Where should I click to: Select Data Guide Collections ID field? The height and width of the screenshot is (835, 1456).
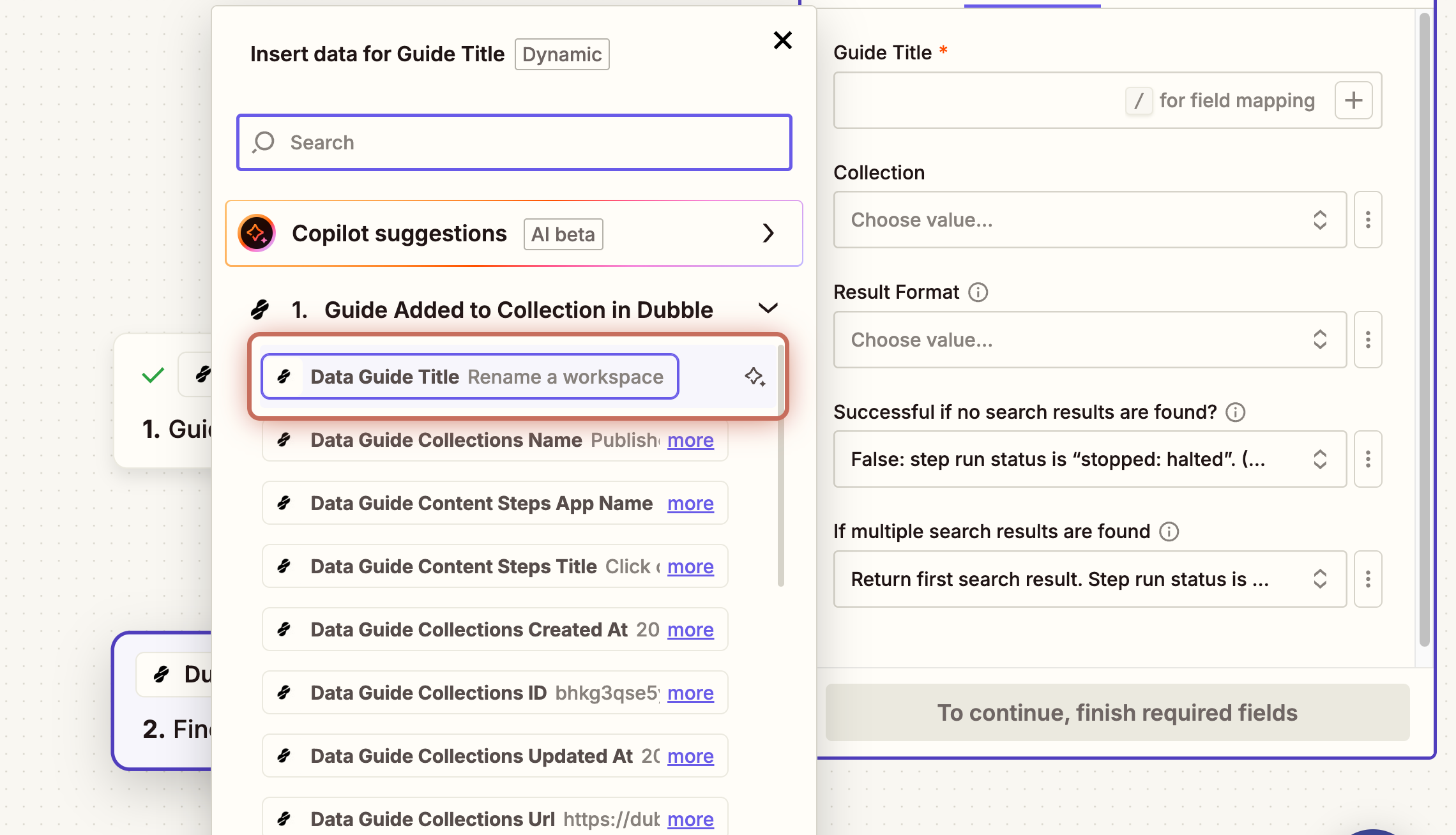(495, 693)
